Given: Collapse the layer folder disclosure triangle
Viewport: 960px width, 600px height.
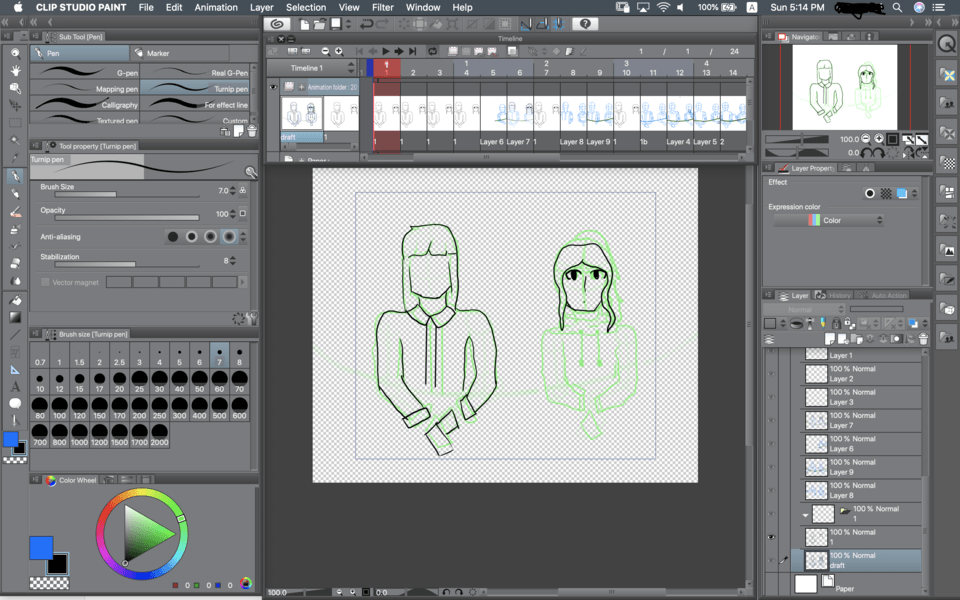Looking at the screenshot, I should click(x=806, y=514).
